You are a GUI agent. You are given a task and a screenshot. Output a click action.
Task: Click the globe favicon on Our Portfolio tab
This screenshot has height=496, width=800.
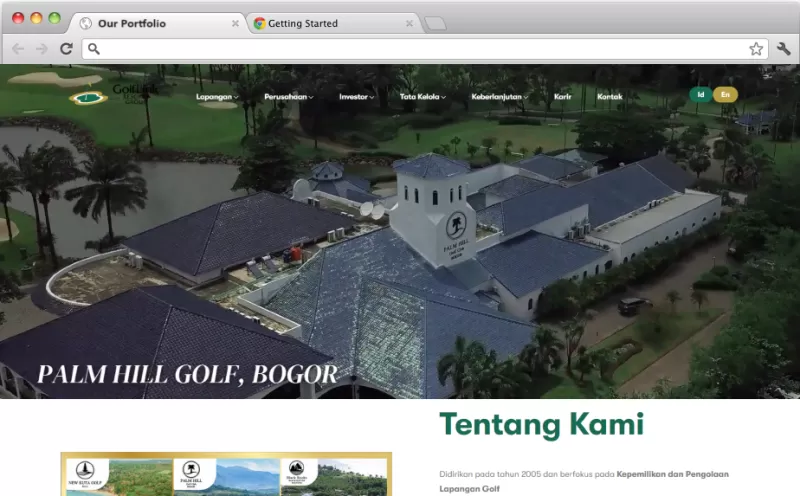click(x=86, y=23)
